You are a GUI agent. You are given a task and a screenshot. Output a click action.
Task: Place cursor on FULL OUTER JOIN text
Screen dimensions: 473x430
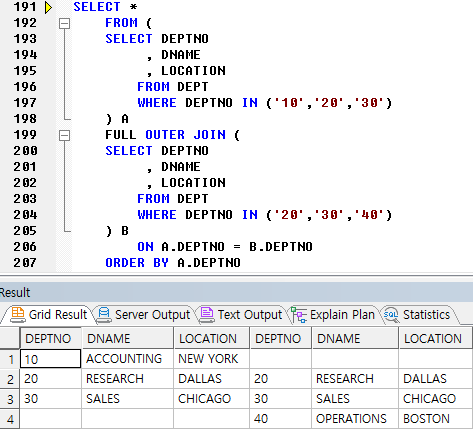[165, 135]
